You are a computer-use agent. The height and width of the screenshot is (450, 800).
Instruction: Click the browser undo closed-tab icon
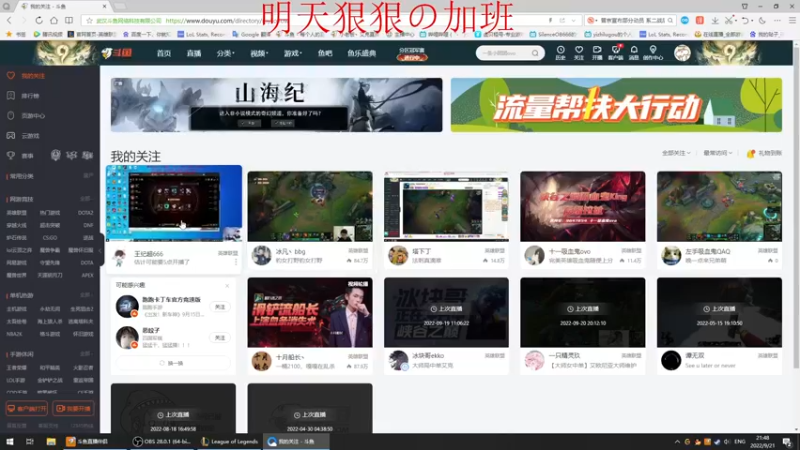tap(746, 20)
